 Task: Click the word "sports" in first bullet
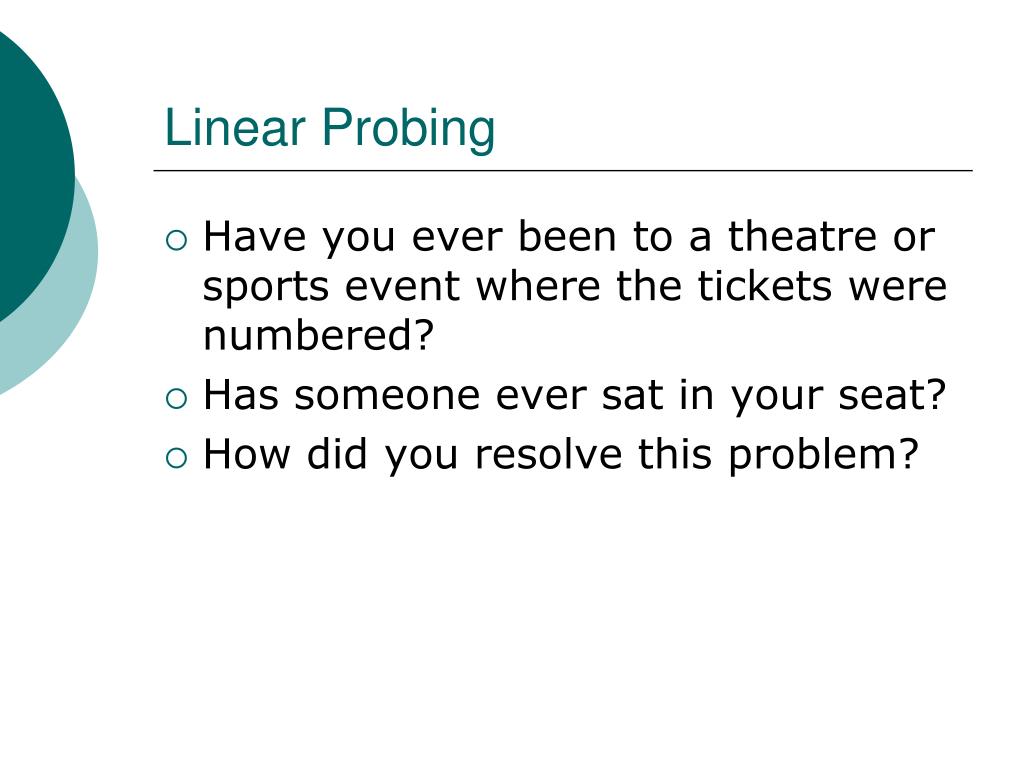266,287
